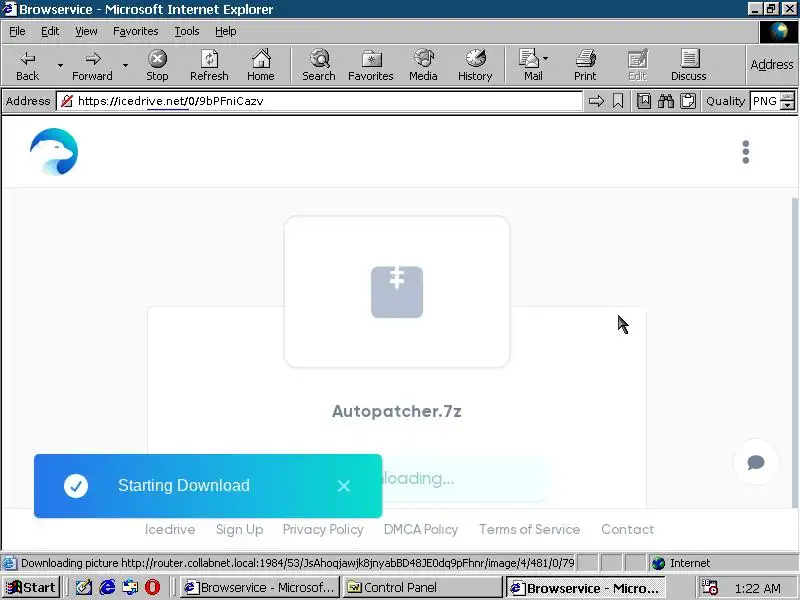This screenshot has height=600, width=800.
Task: Click the Discuss toolbar button
Action: (689, 65)
